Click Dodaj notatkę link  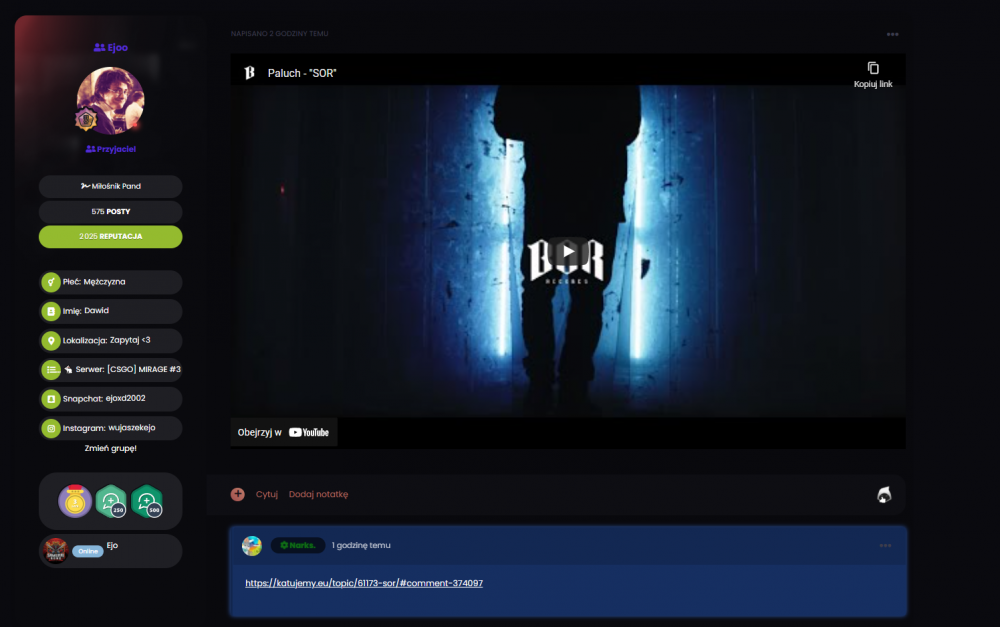click(x=318, y=494)
